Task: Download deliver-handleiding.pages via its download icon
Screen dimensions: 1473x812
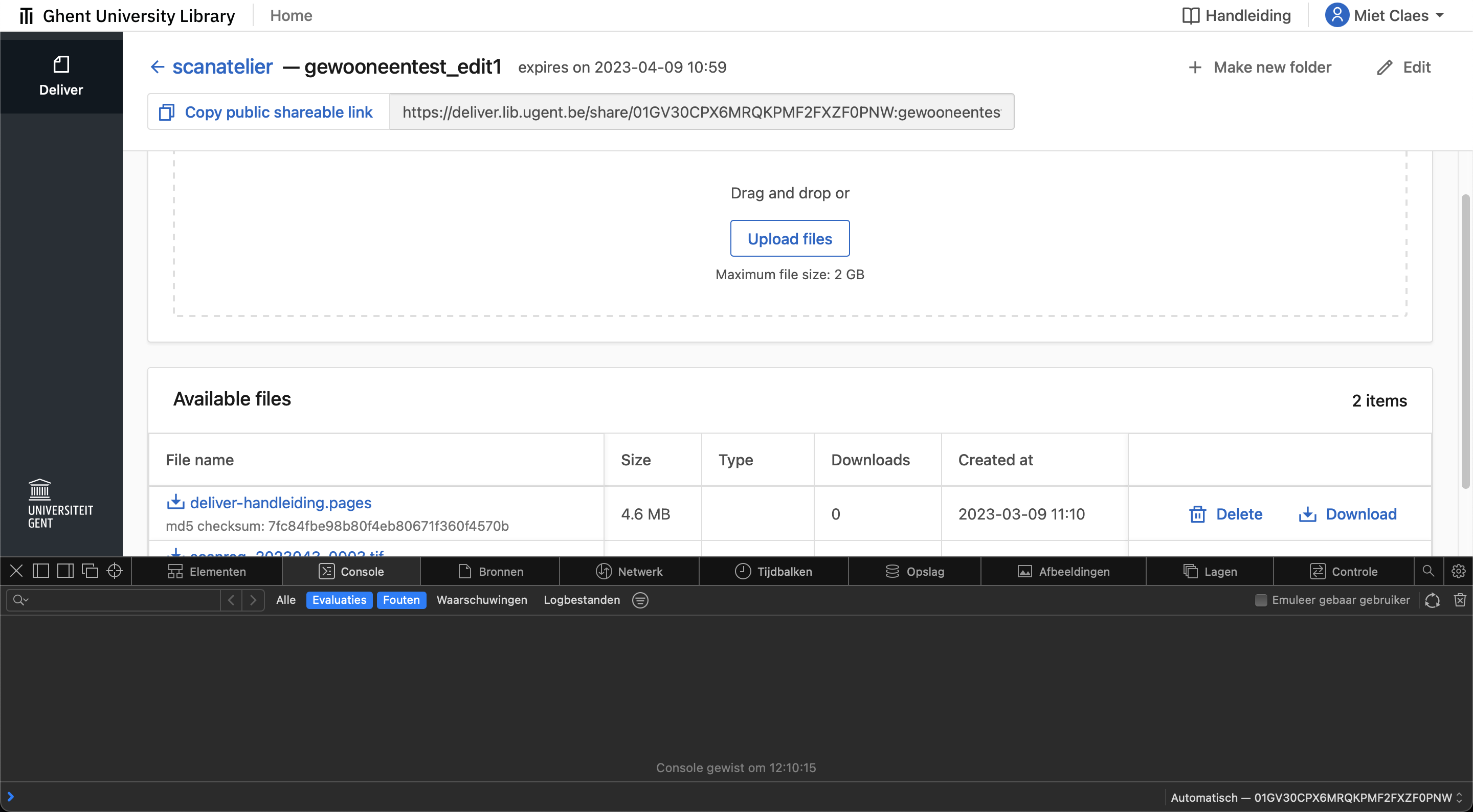Action: [176, 502]
